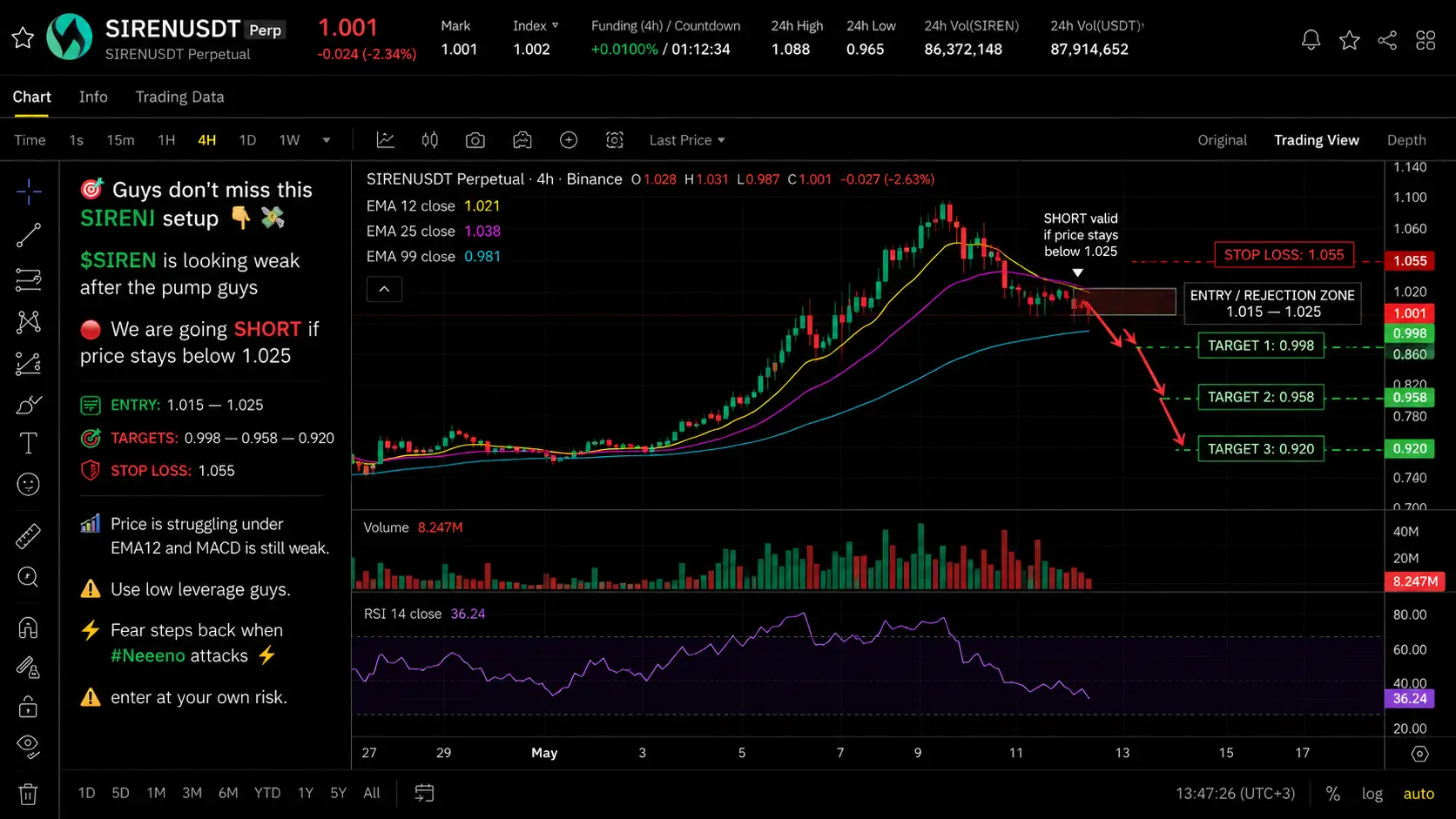Choose the 1D interval in the top toolbar
The height and width of the screenshot is (819, 1456).
pos(247,140)
